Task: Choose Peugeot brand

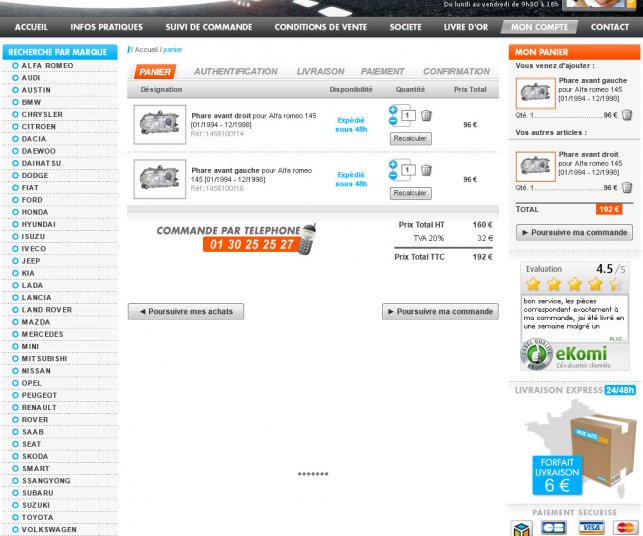Action: [x=39, y=395]
